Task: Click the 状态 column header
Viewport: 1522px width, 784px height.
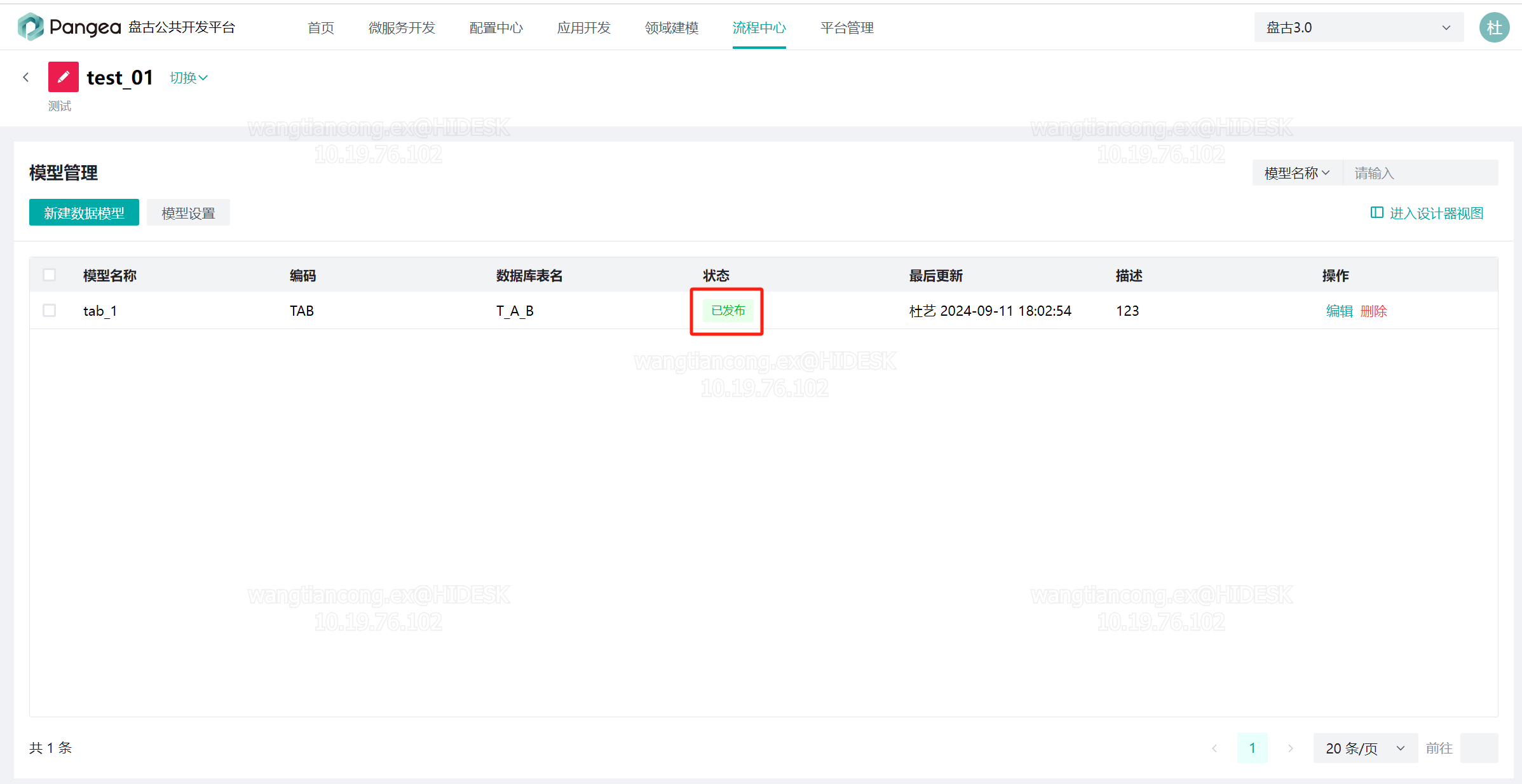Action: coord(716,275)
